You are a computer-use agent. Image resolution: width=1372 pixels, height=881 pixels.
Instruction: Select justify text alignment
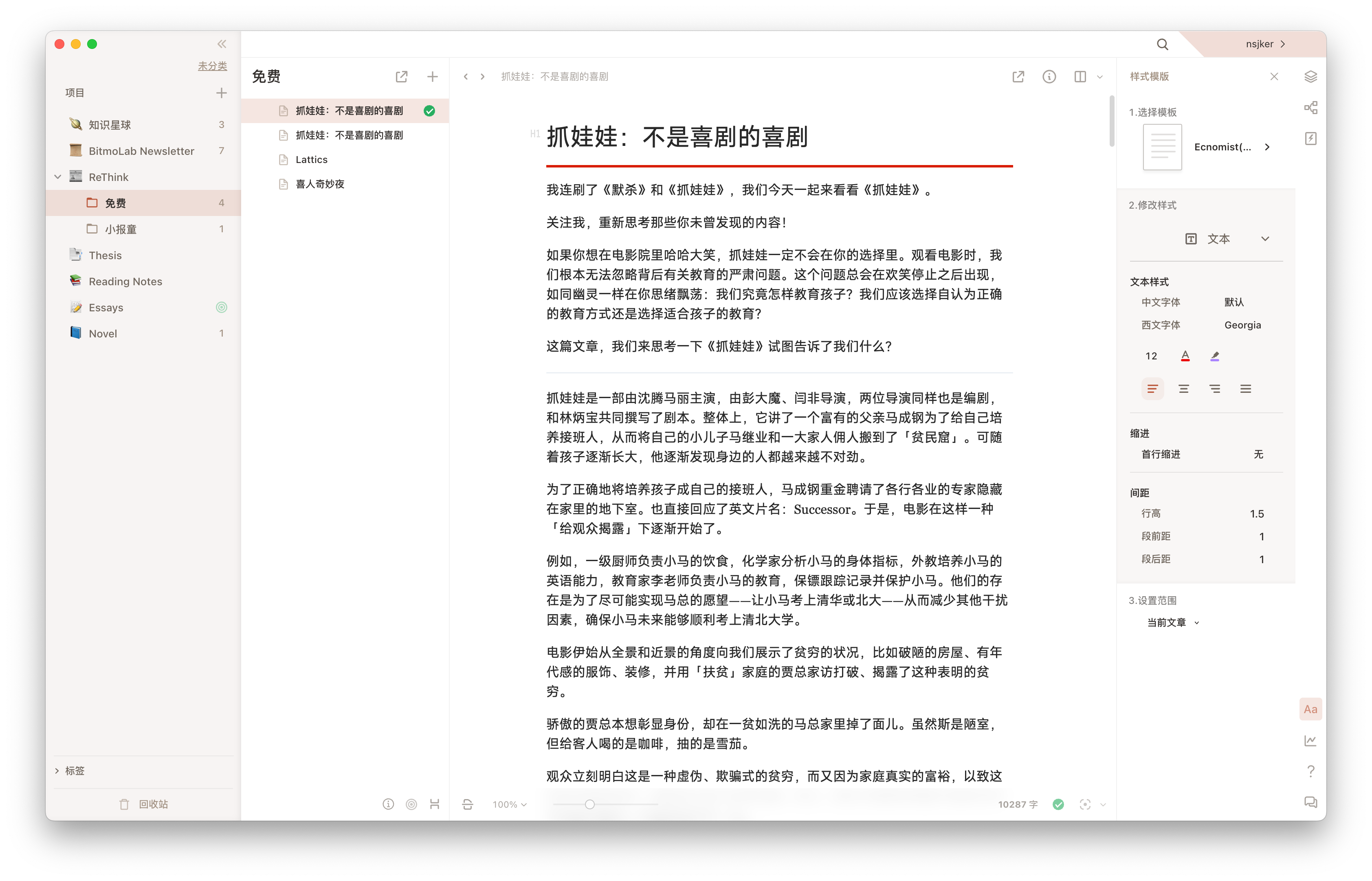1246,389
